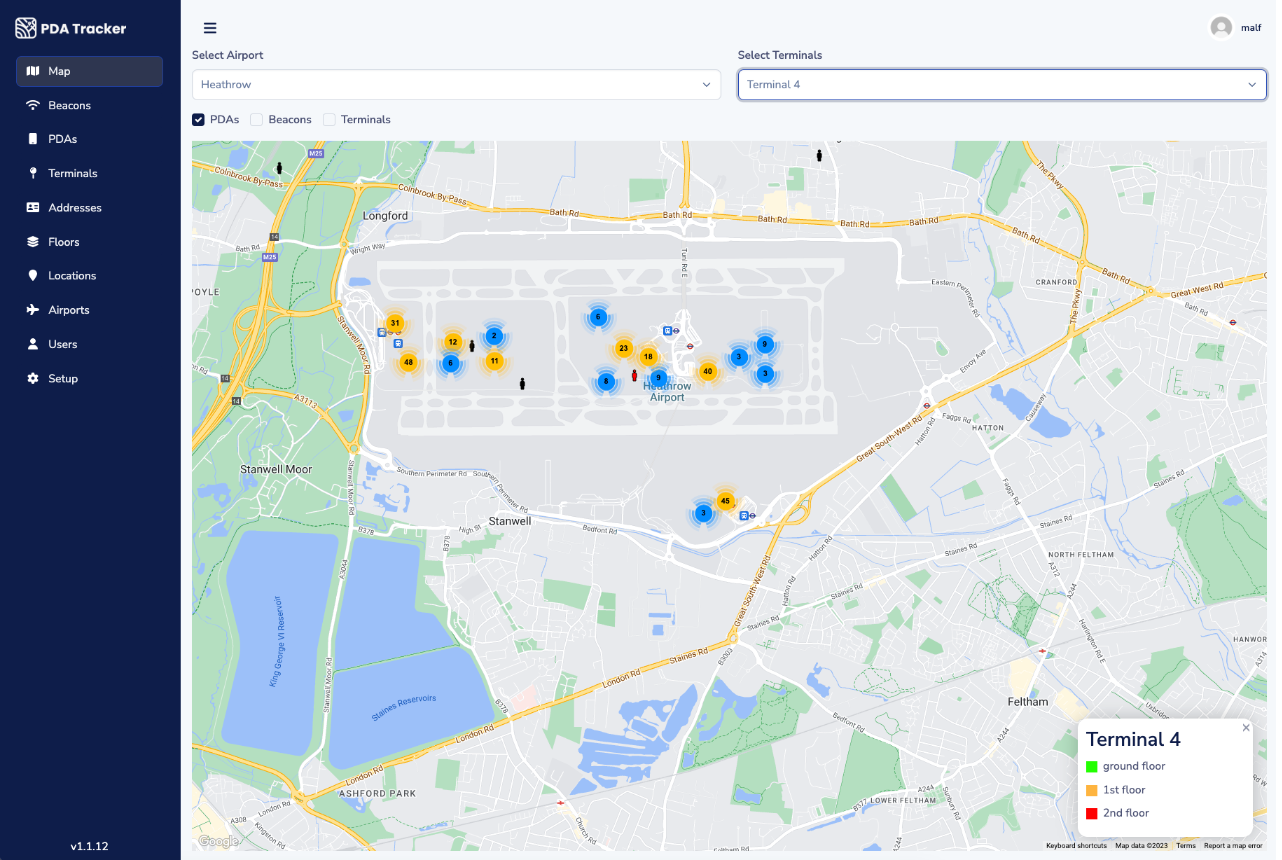Click the Stanwell Moor map label
Screen dimensions: 1282x860
pyautogui.click(x=276, y=469)
